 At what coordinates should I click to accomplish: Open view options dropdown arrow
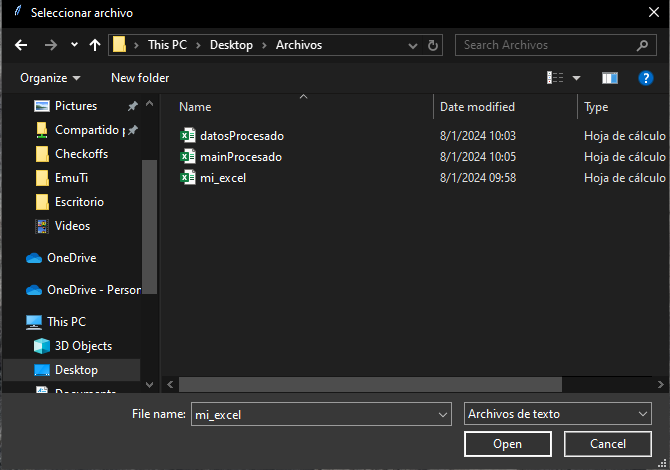[x=576, y=78]
